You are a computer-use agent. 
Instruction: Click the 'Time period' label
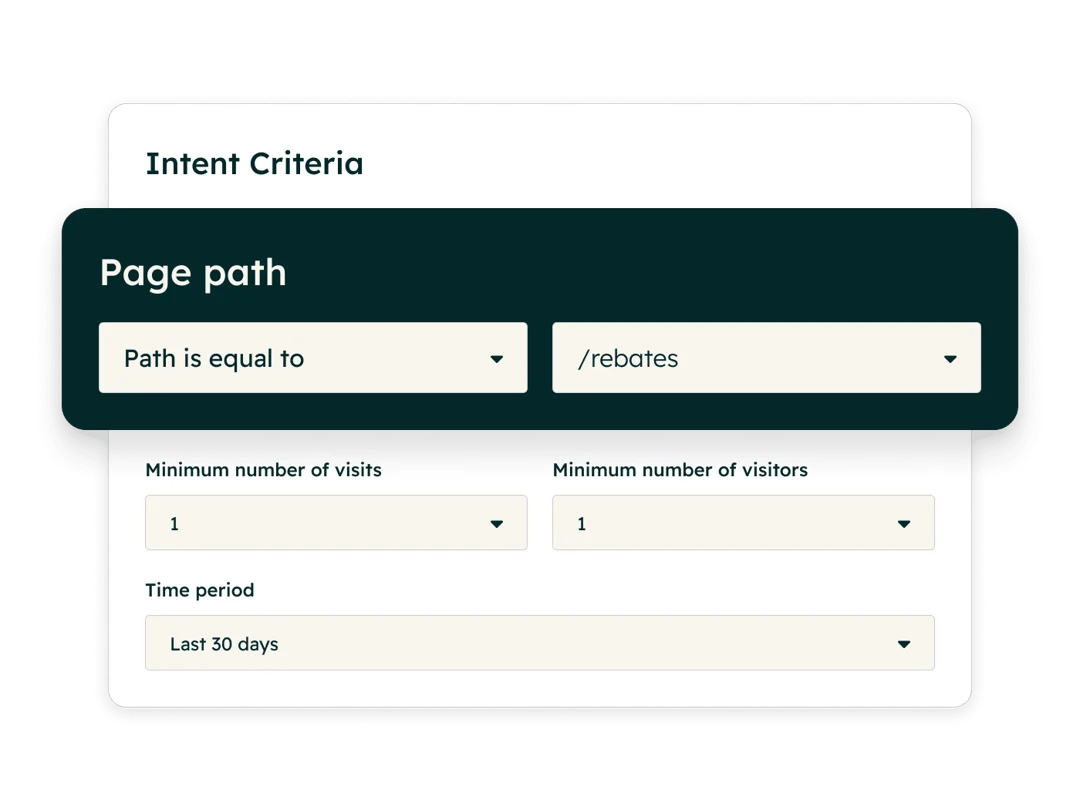[x=200, y=590]
